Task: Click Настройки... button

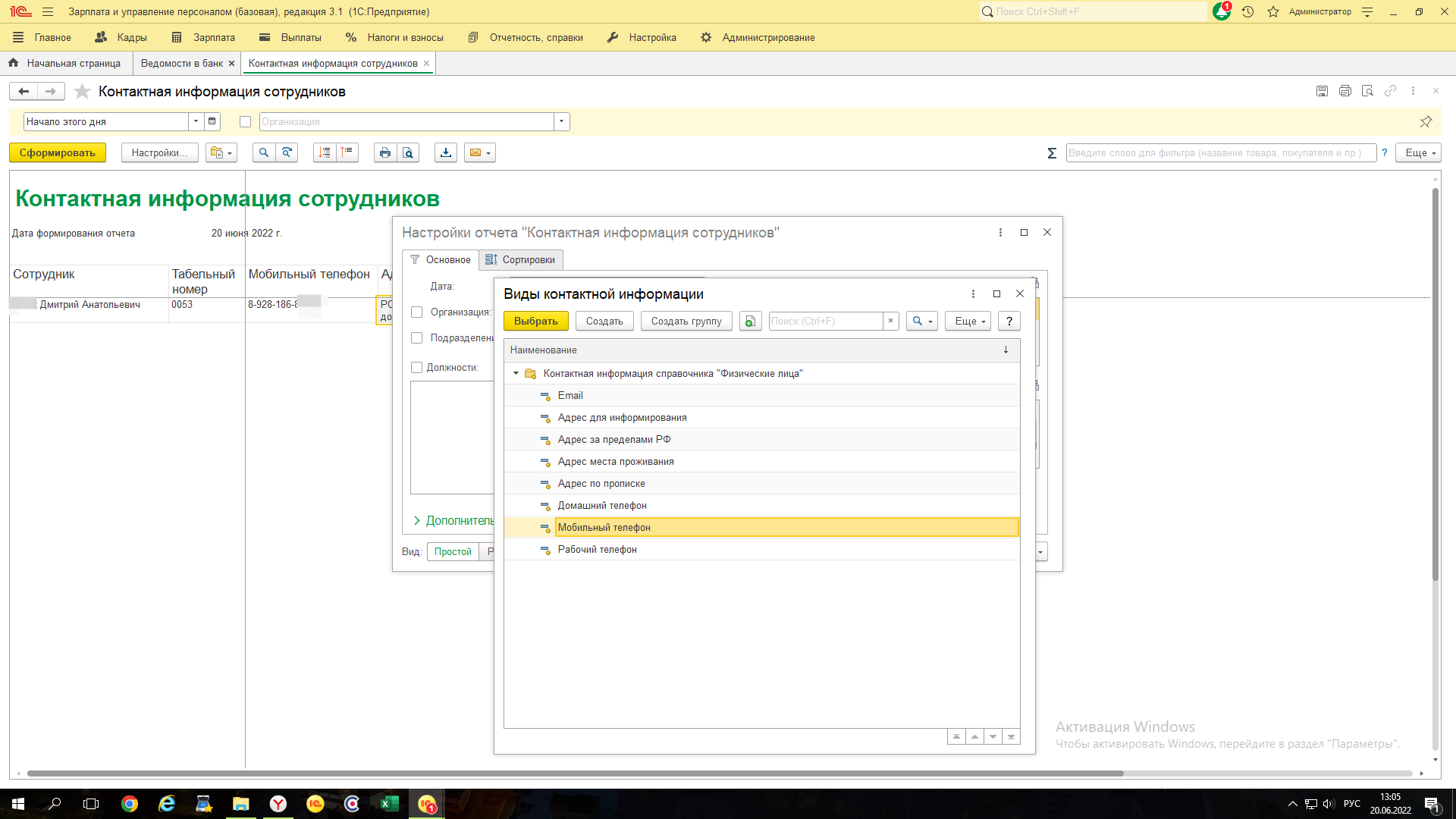Action: coord(159,153)
